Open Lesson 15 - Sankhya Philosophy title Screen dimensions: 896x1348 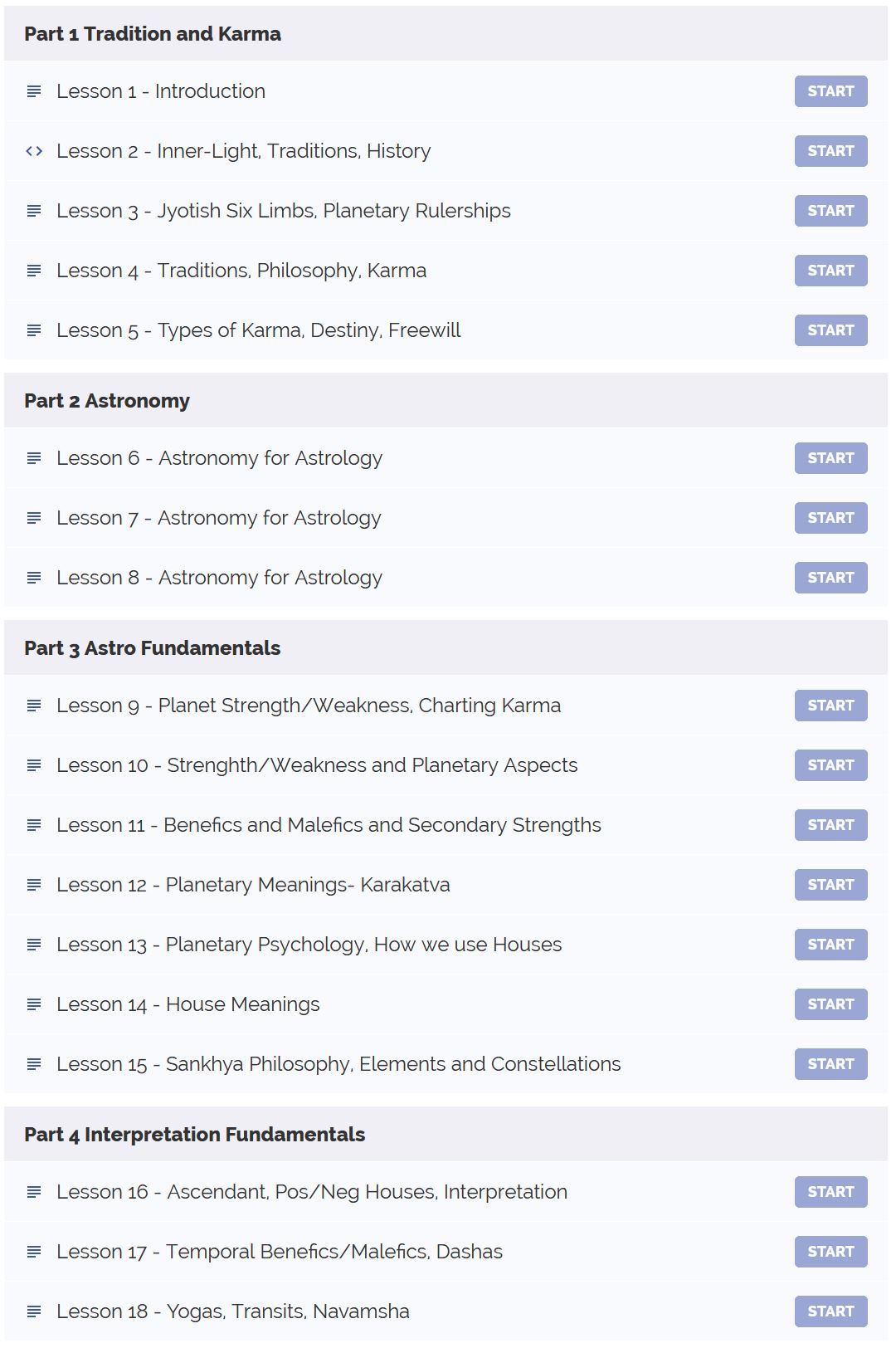pyautogui.click(x=338, y=1064)
